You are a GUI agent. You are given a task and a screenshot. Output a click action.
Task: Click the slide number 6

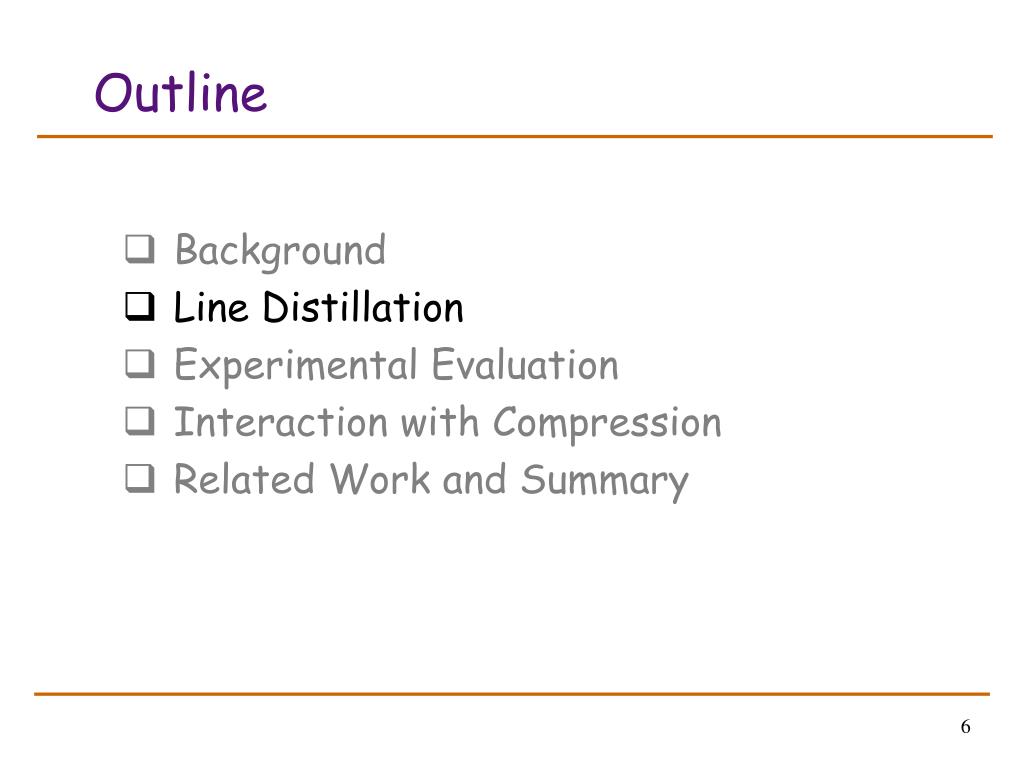pos(965,727)
